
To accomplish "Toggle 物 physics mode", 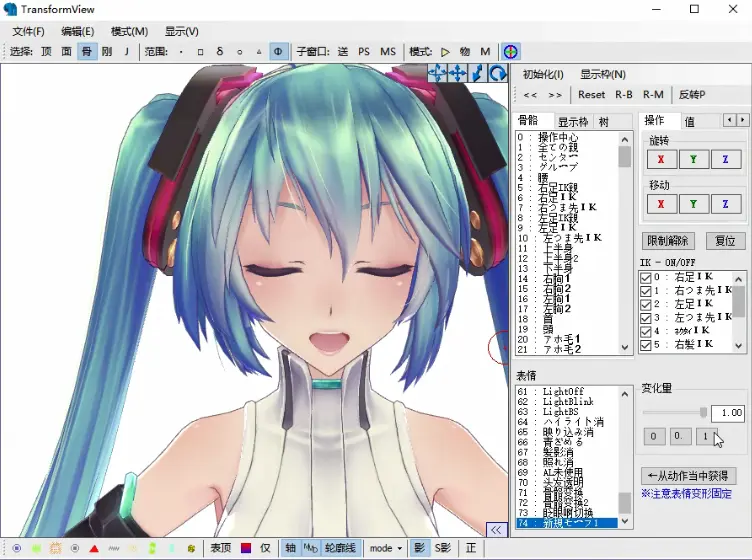I will 465,52.
